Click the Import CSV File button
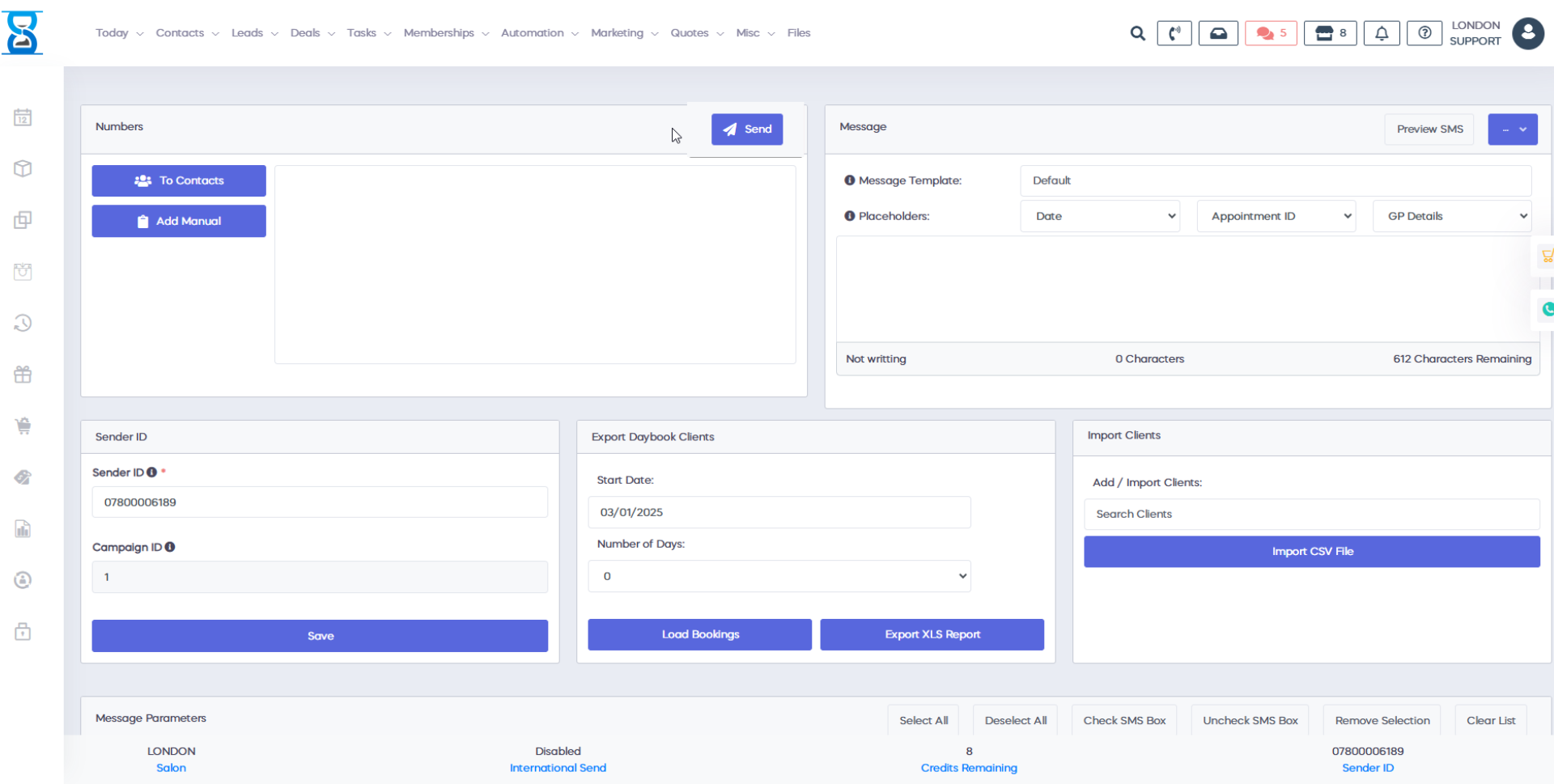1554x784 pixels. (1311, 551)
